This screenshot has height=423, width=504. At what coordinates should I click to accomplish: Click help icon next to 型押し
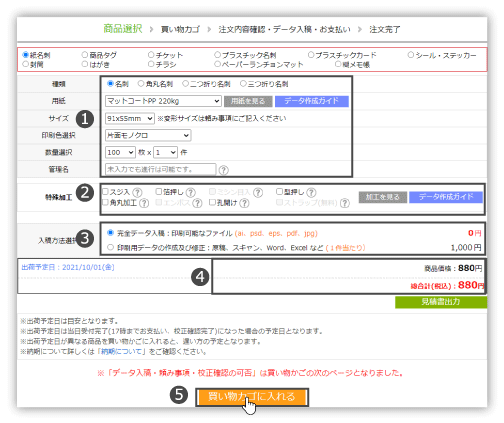pos(311,192)
